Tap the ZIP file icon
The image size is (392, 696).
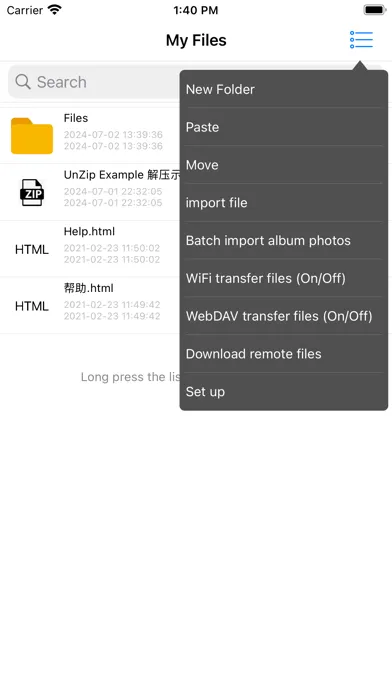click(32, 192)
